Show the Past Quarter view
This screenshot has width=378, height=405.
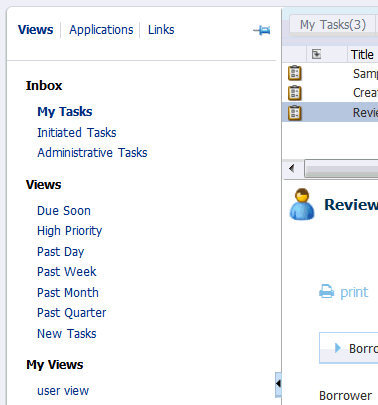[x=72, y=313]
